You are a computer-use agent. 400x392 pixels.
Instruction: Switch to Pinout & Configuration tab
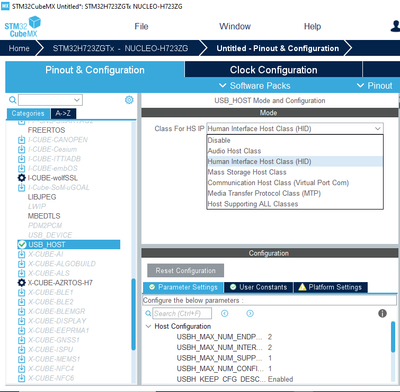coord(95,70)
